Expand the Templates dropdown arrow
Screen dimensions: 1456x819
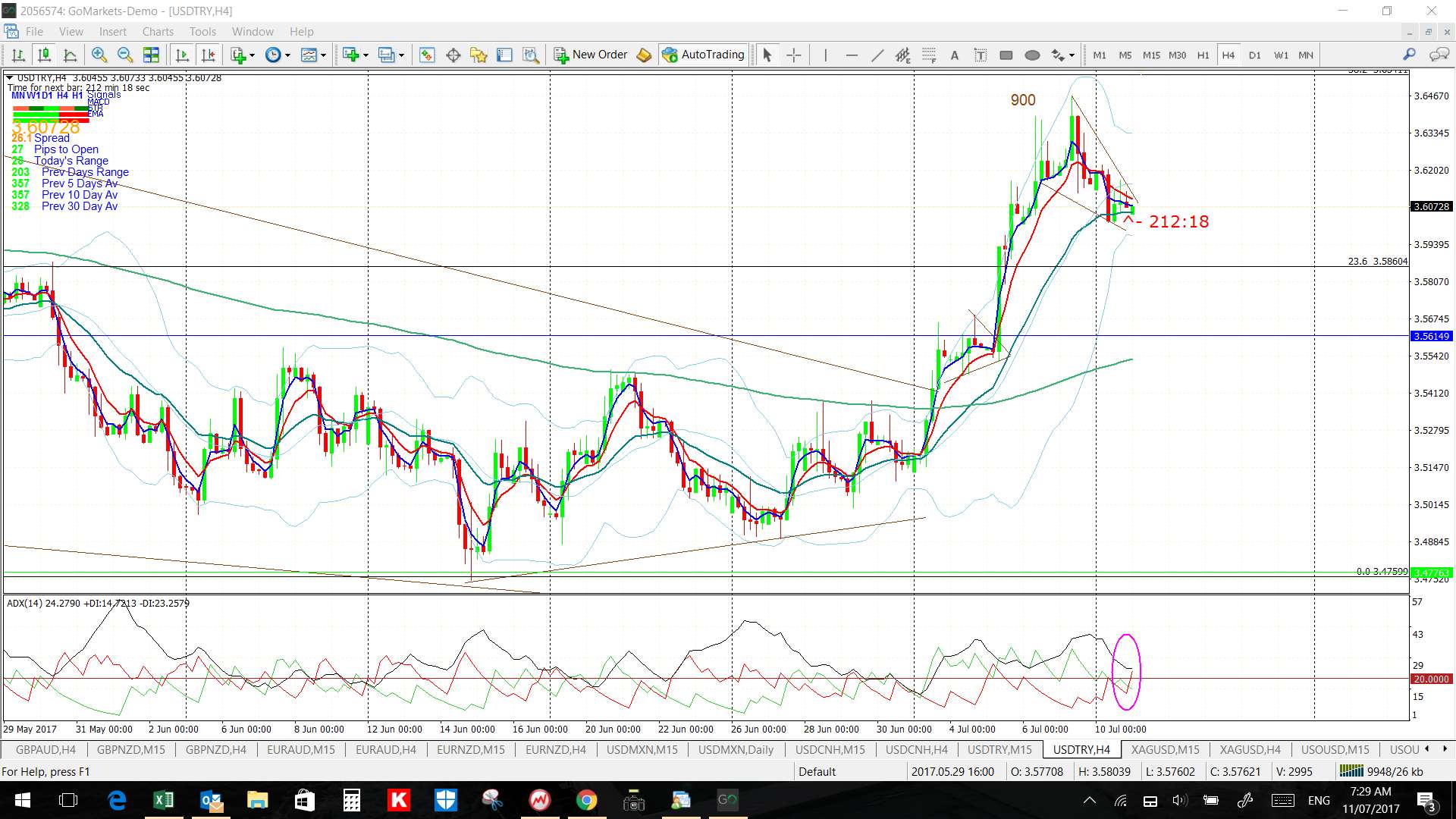click(x=323, y=55)
